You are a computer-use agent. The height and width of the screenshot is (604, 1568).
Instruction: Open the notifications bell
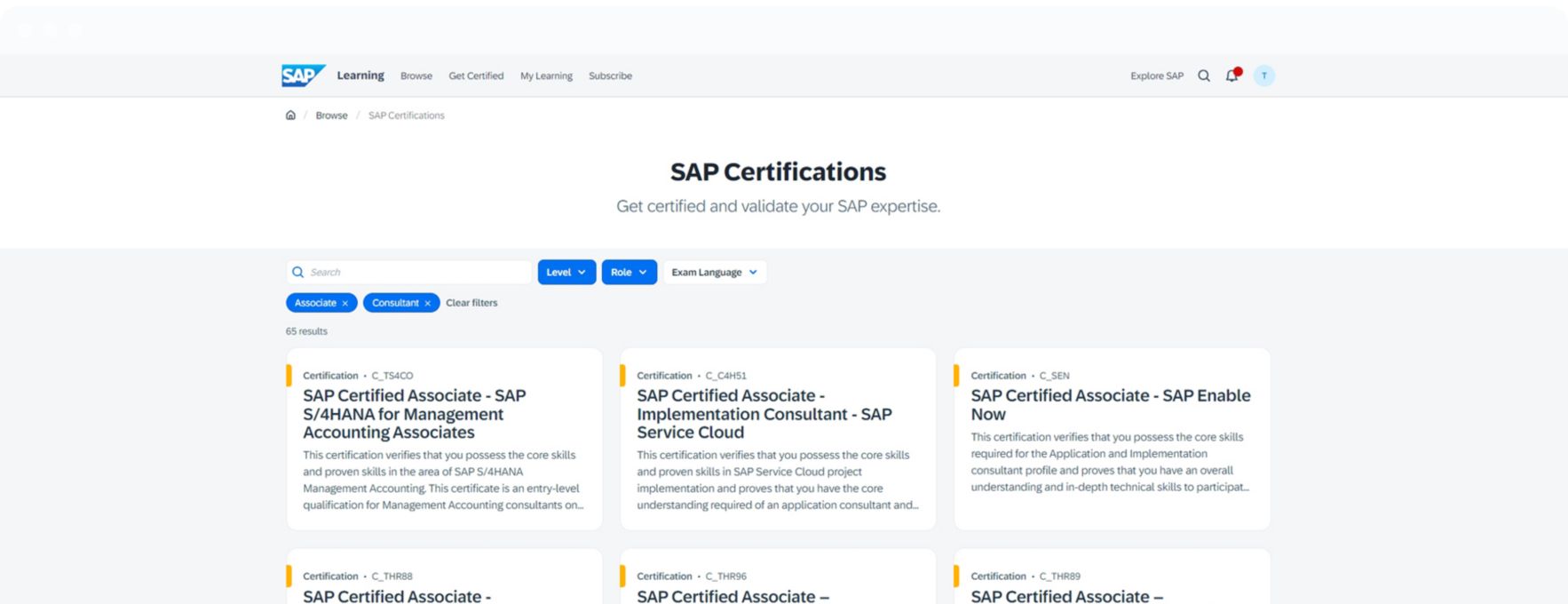tap(1231, 75)
